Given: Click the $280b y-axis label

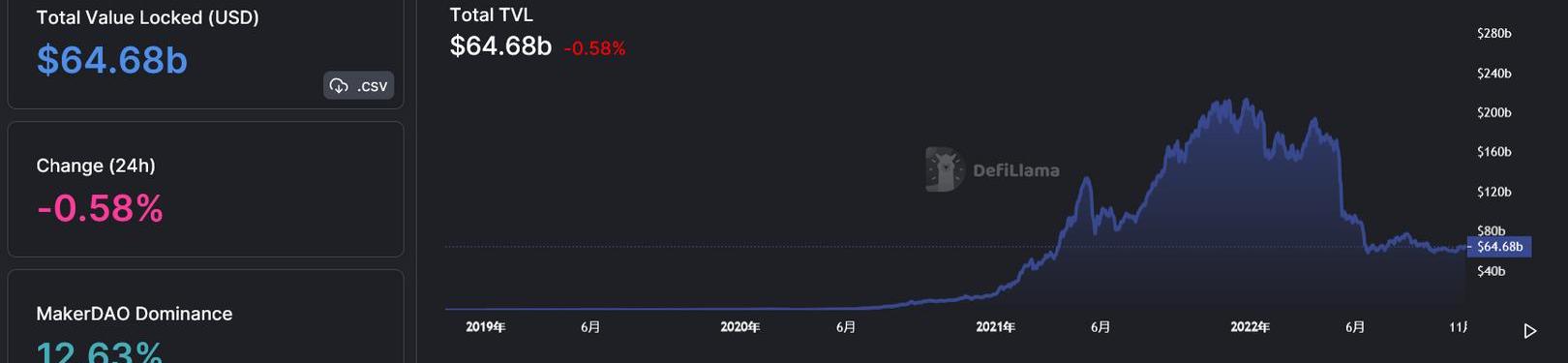Looking at the screenshot, I should (x=1494, y=33).
